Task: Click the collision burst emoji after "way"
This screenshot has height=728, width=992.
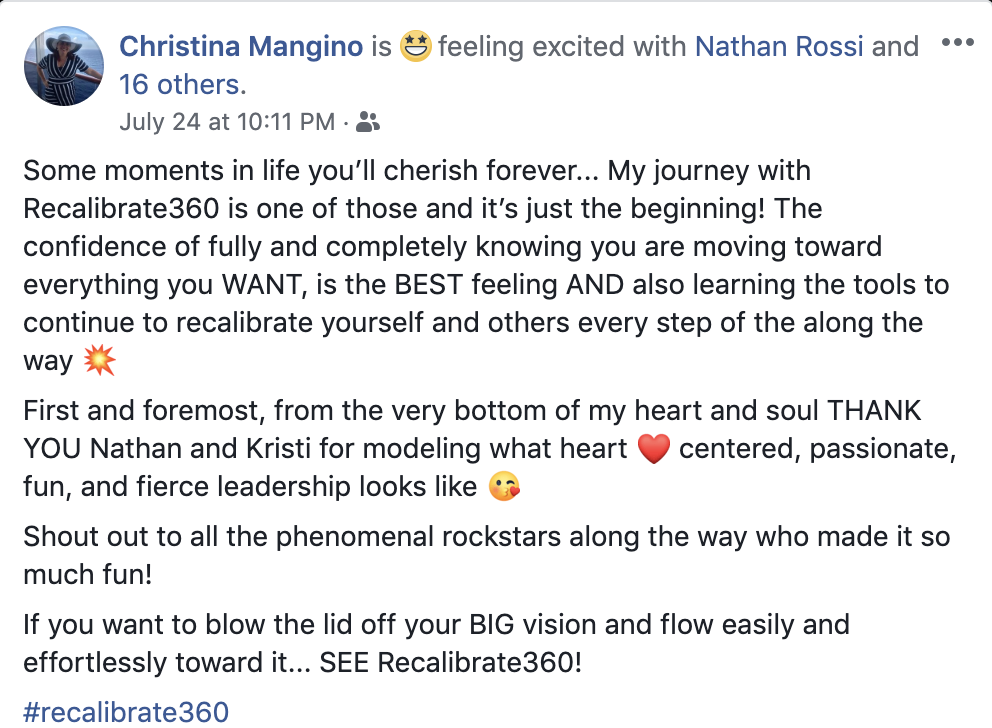Action: (99, 361)
